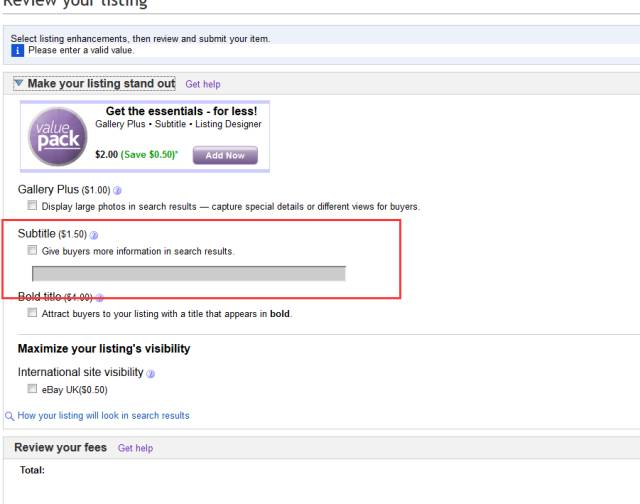Open Get help beside Review your fees
The image size is (640, 504).
click(136, 448)
